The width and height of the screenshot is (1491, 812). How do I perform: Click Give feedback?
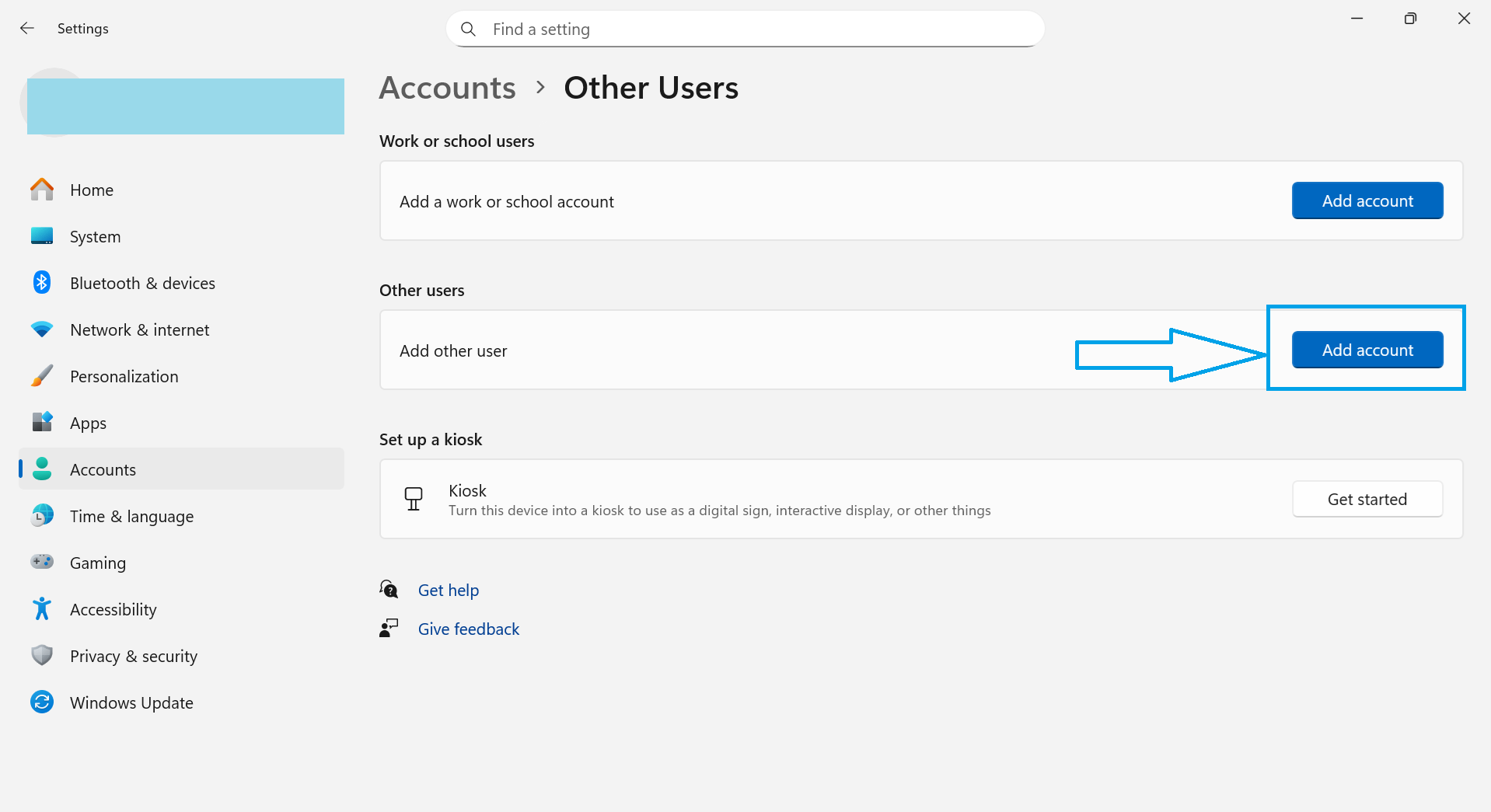[x=468, y=629]
